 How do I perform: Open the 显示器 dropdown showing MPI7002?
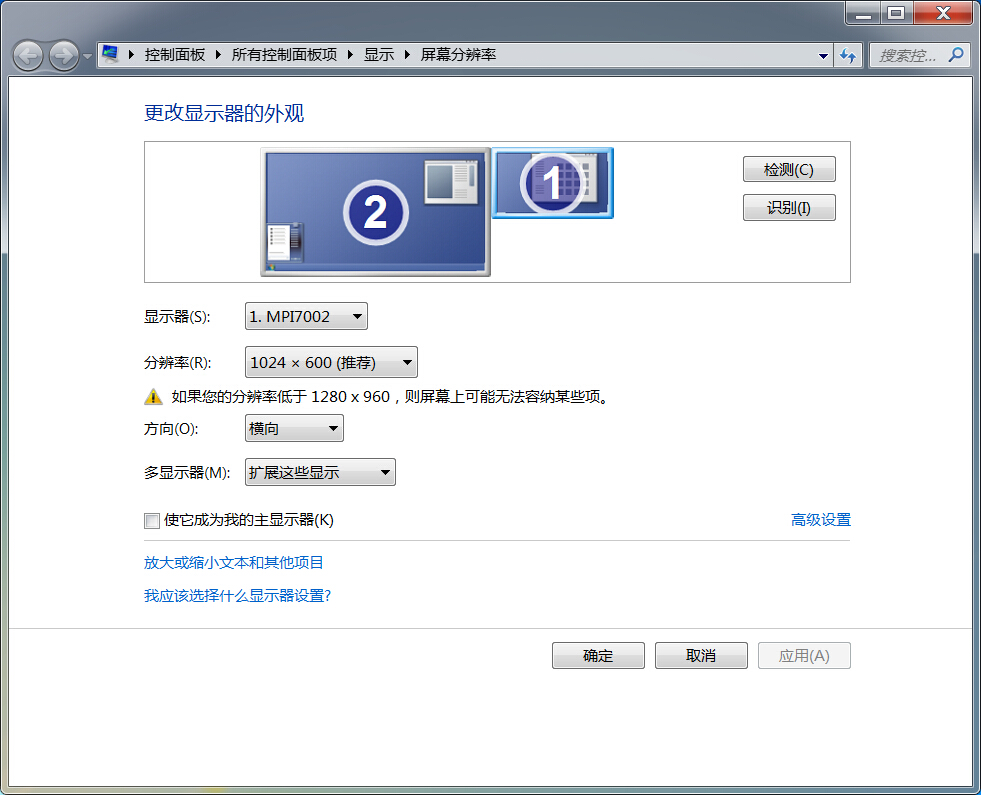coord(306,317)
